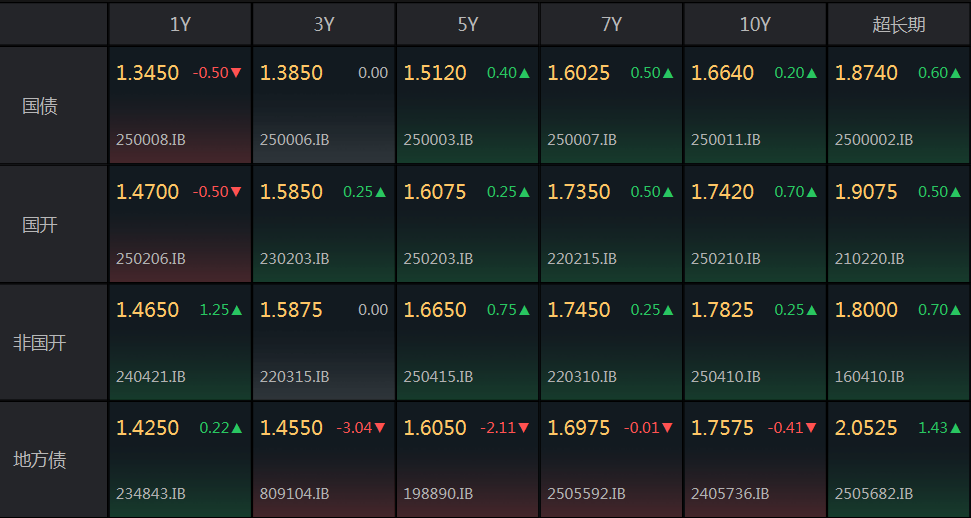This screenshot has height=518, width=971.
Task: Click the green up arrow next to 1.25 in 非国开 1Y
Action: 237,310
